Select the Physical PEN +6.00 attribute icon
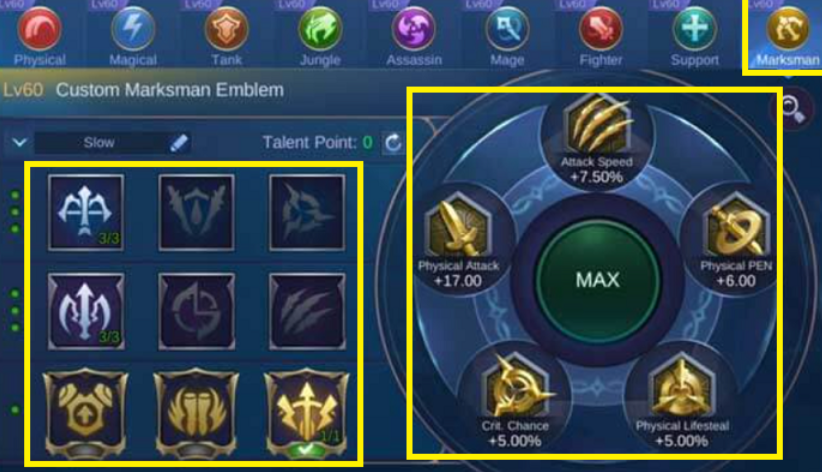Viewport: 822px width, 472px height. 736,226
